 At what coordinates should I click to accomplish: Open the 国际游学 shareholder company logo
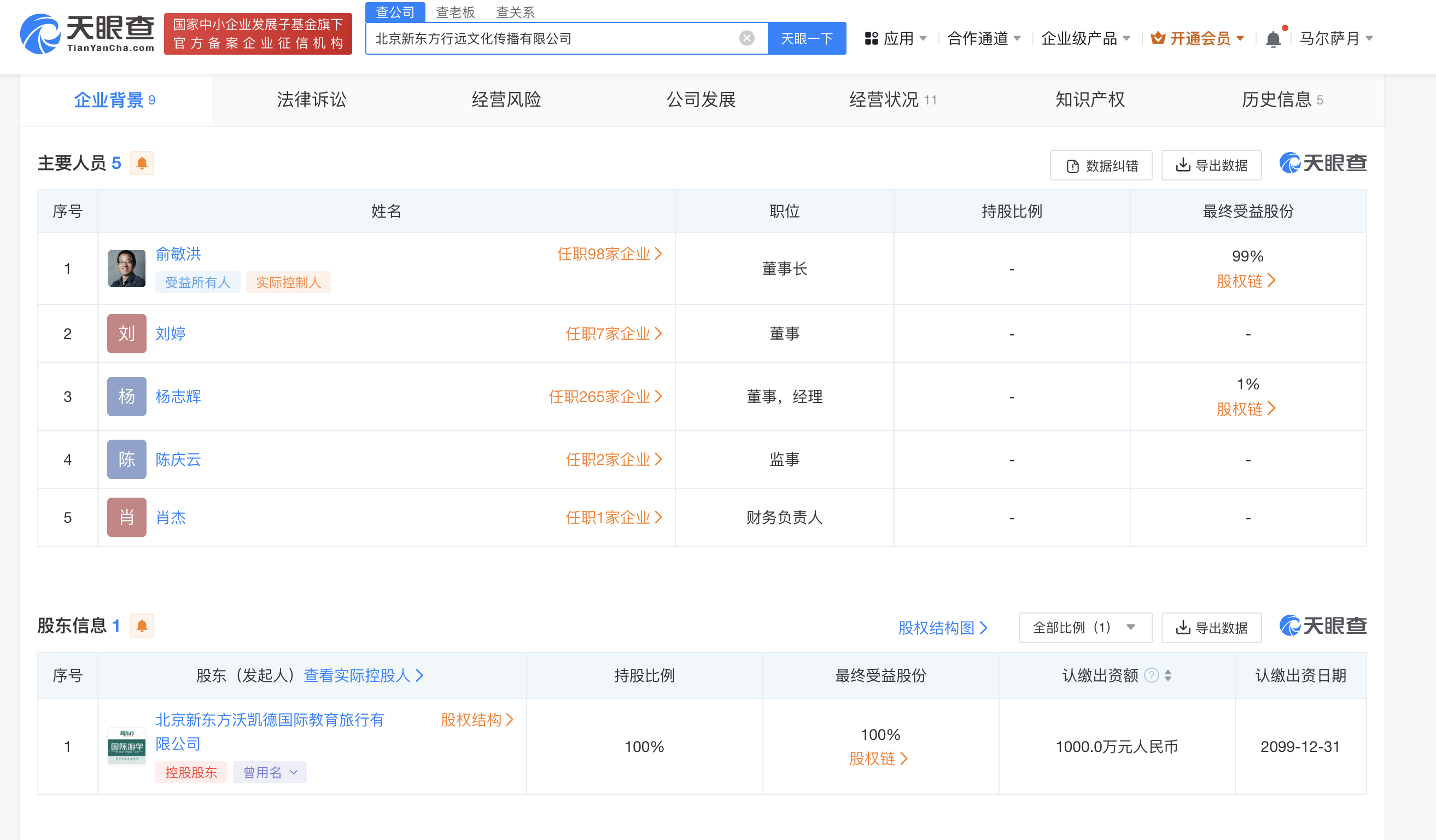[x=126, y=746]
